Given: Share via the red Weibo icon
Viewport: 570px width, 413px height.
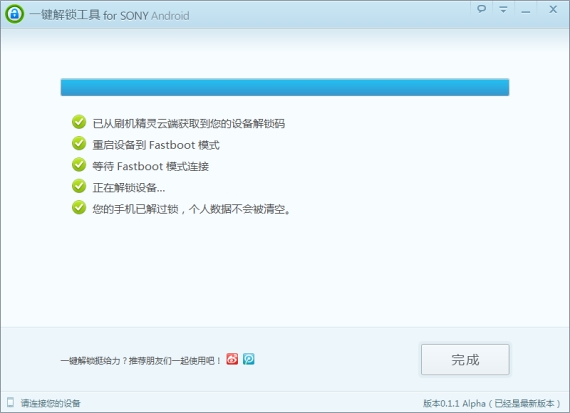Looking at the screenshot, I should pos(232,359).
